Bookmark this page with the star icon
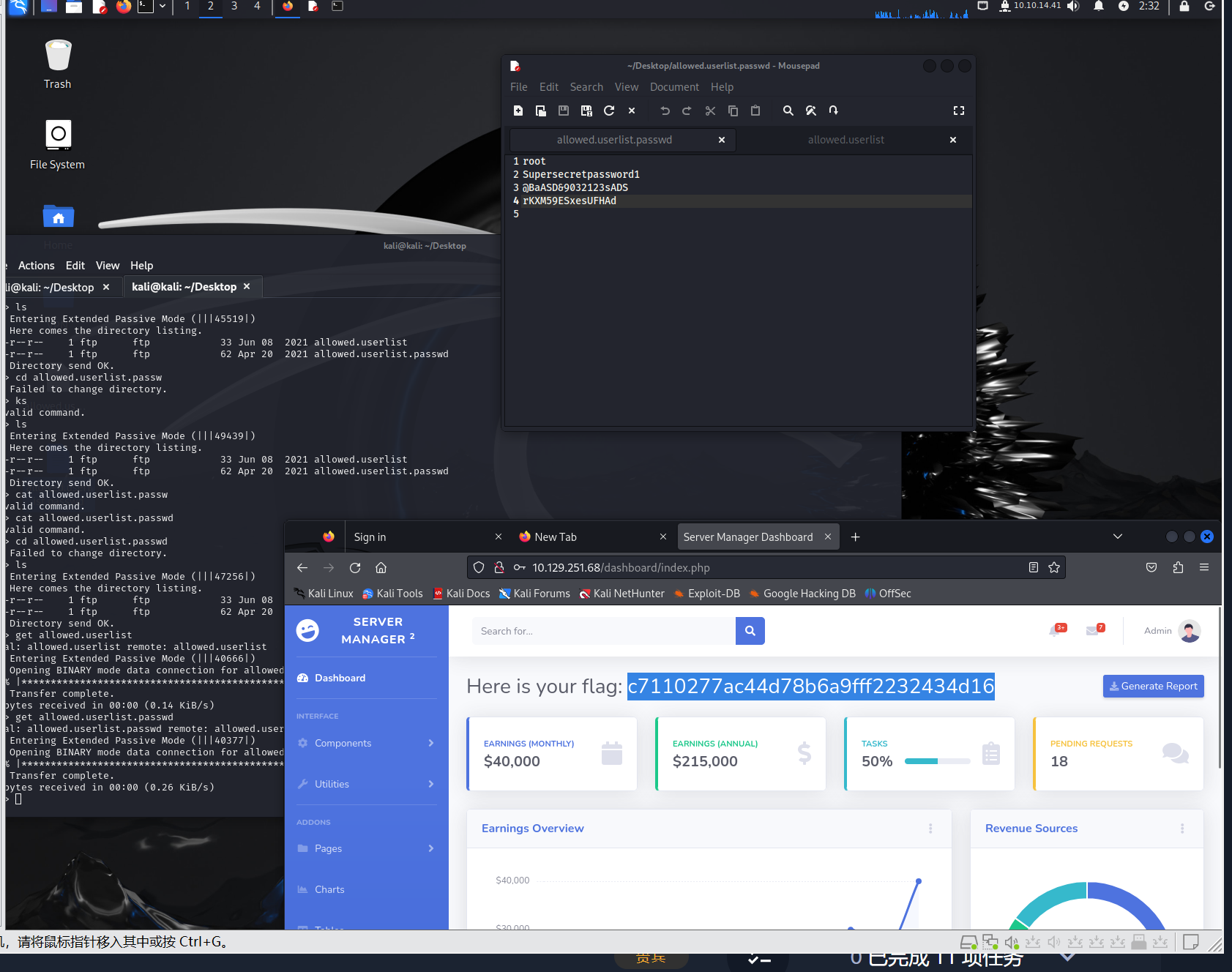 pos(1054,567)
